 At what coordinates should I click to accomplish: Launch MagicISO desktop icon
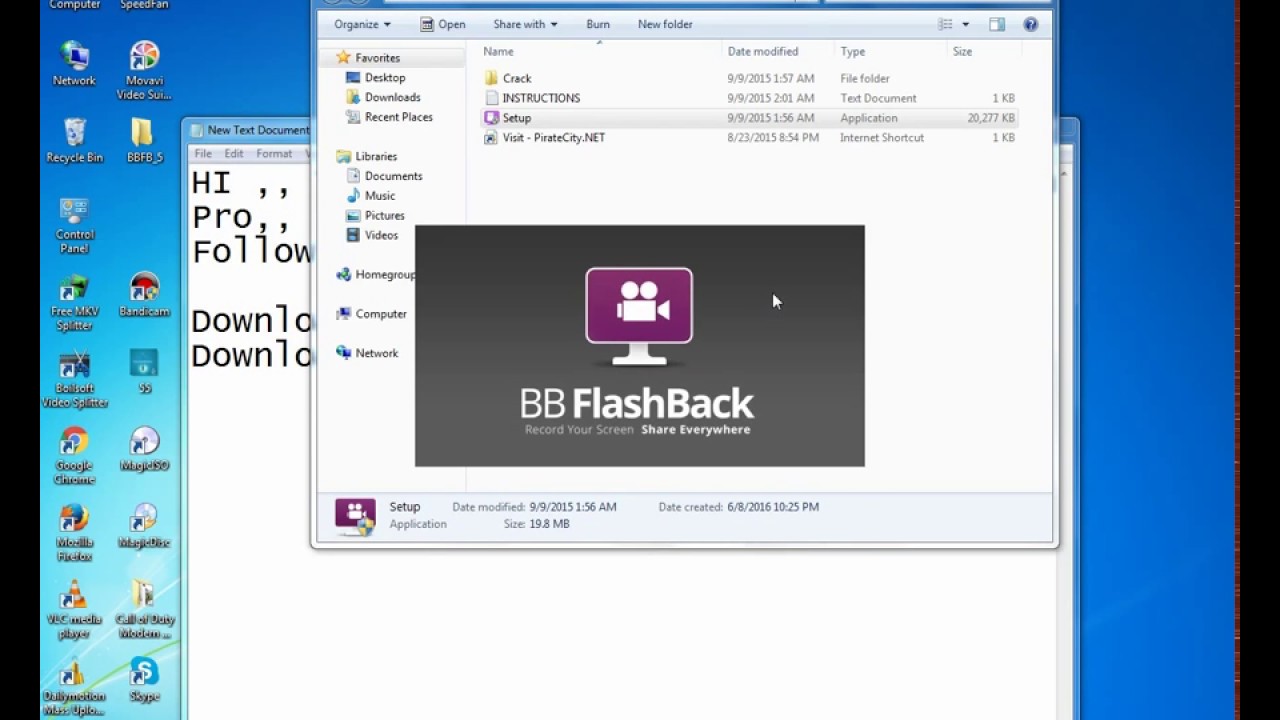click(x=144, y=449)
